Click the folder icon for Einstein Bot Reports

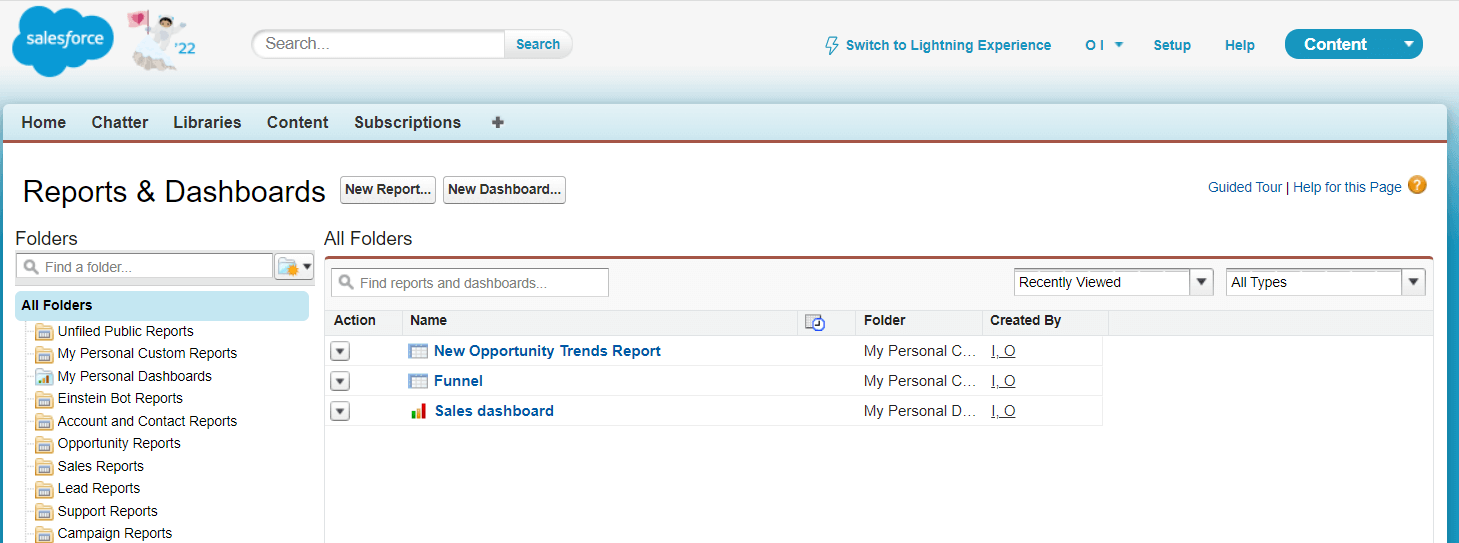44,399
